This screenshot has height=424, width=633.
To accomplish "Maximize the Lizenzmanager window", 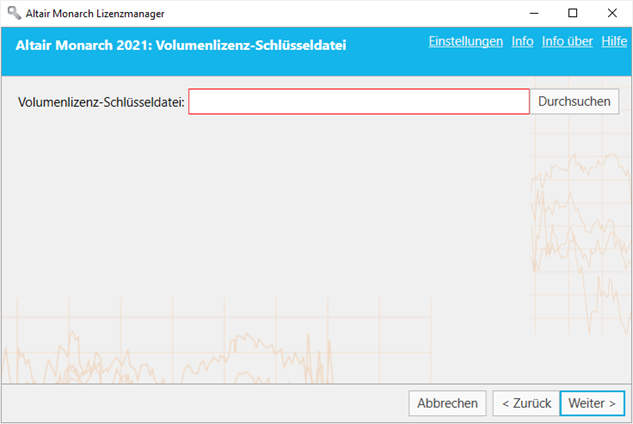I will 572,13.
